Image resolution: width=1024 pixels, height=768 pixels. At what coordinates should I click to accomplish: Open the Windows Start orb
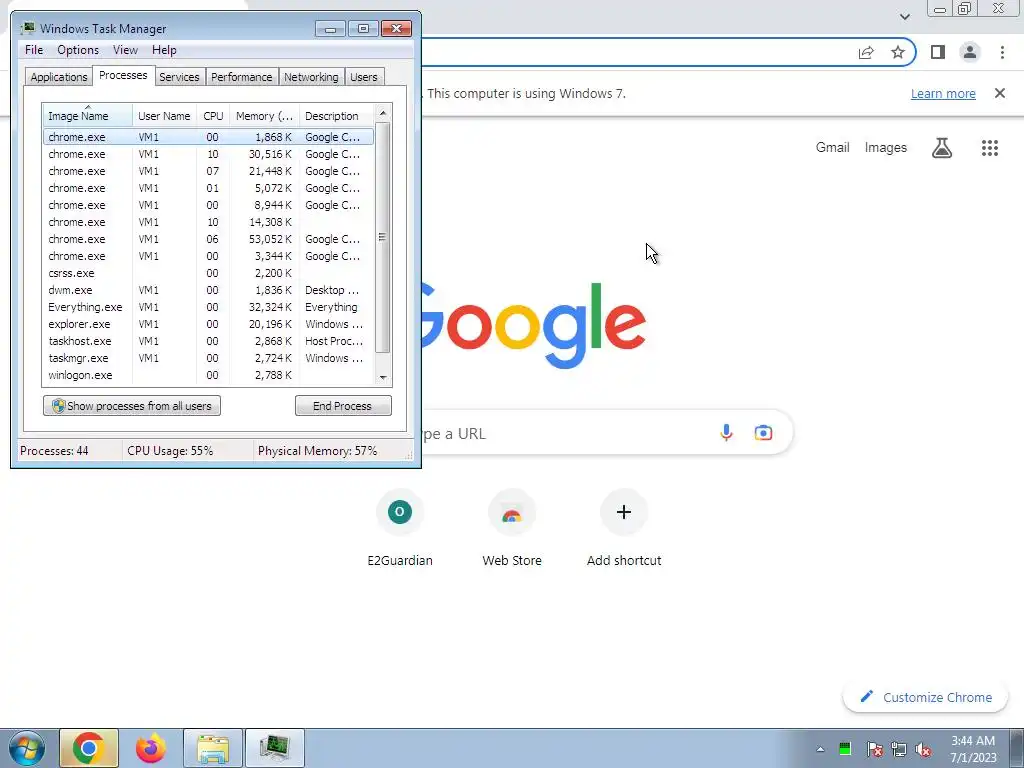tap(26, 748)
